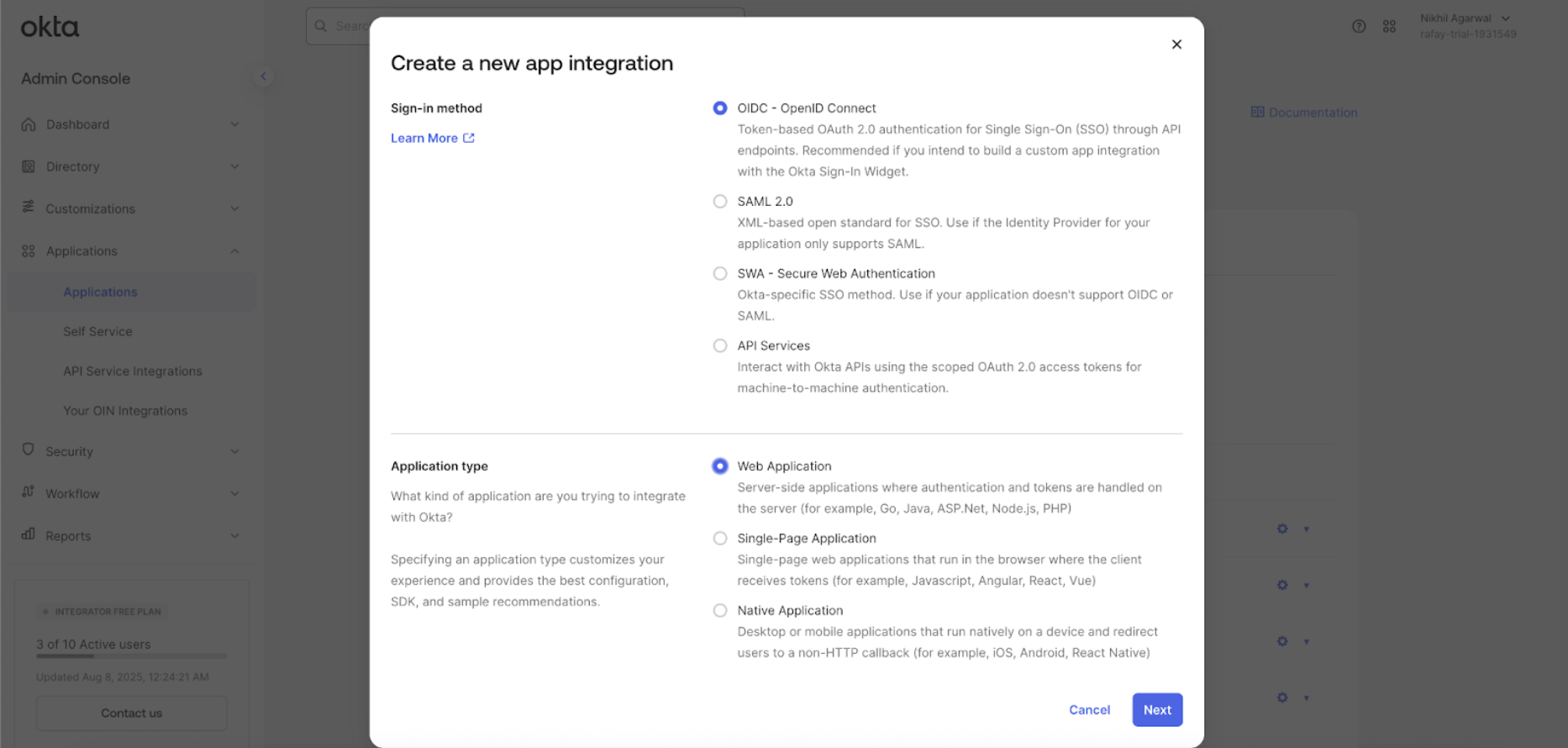Go to API Service Integrations

click(x=133, y=371)
